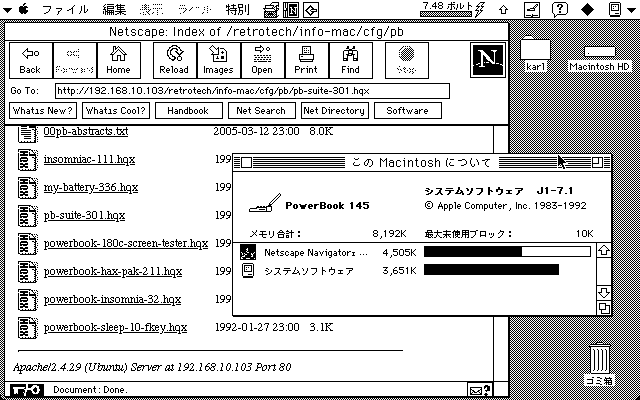Click the file icon beside 00pb-abstracts.txt
This screenshot has width=640, height=400.
27,133
